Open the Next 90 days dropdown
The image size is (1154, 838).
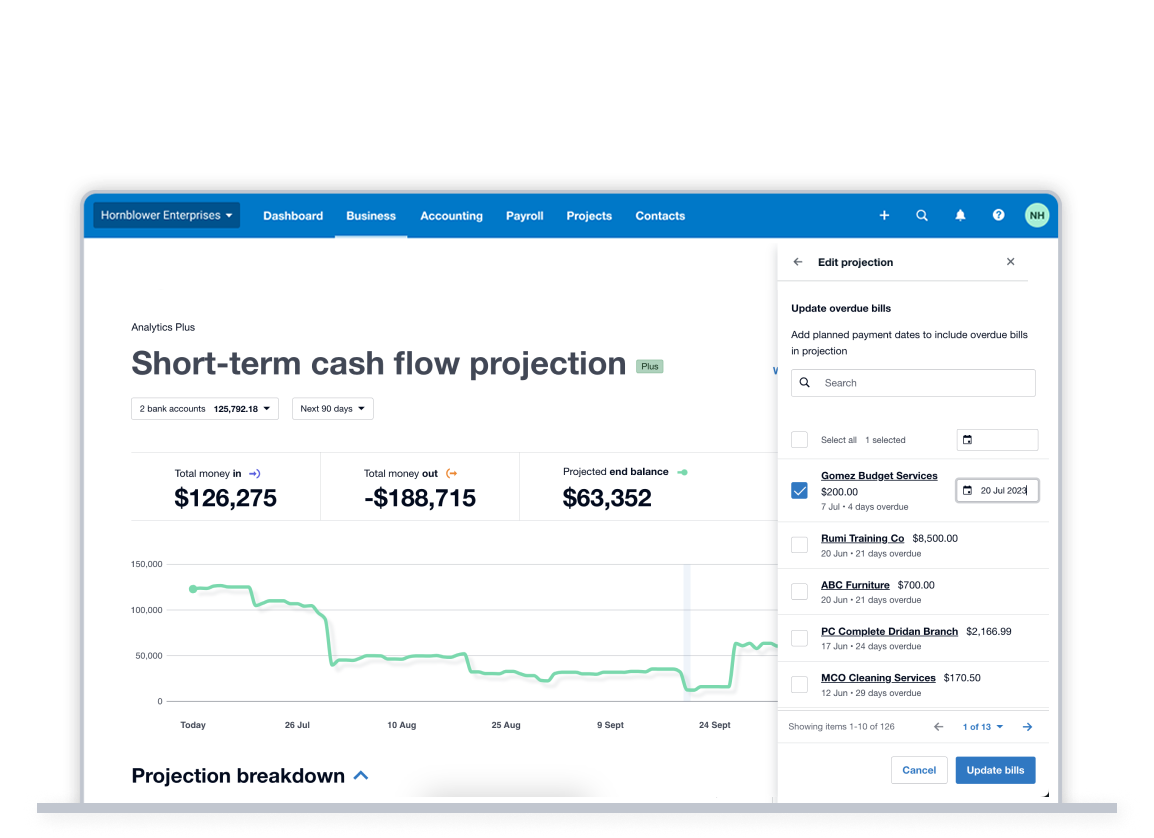click(x=332, y=408)
